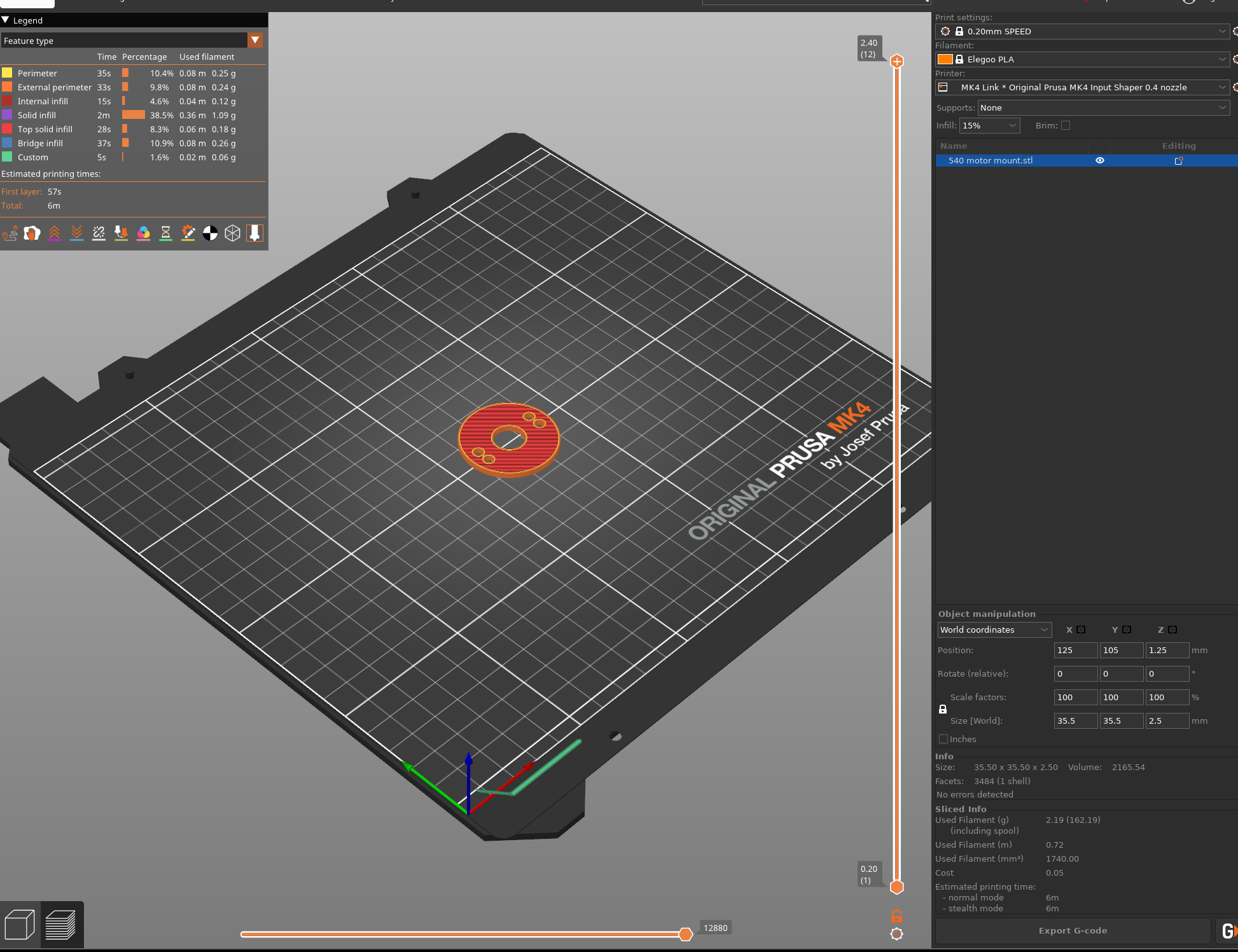
Task: Toggle shells visibility in the legend
Action: coord(232,233)
